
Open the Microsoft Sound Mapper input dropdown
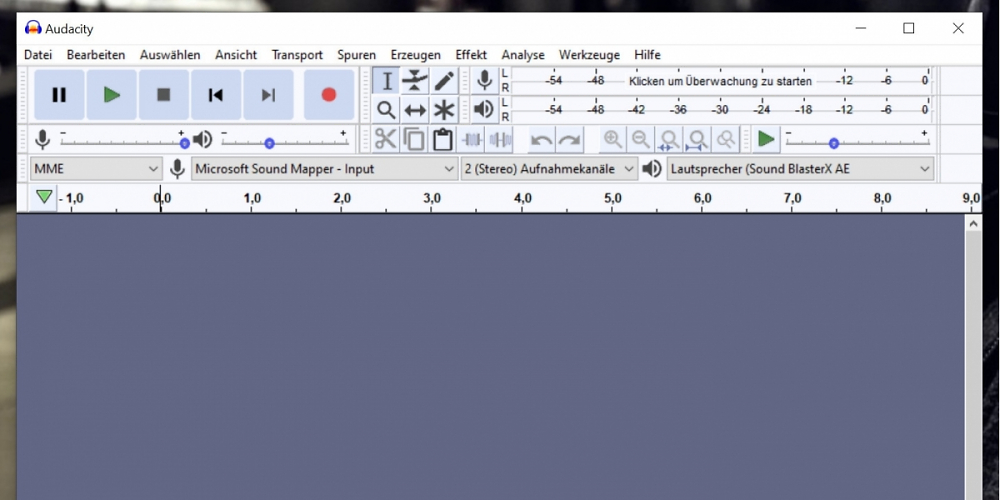(x=325, y=169)
